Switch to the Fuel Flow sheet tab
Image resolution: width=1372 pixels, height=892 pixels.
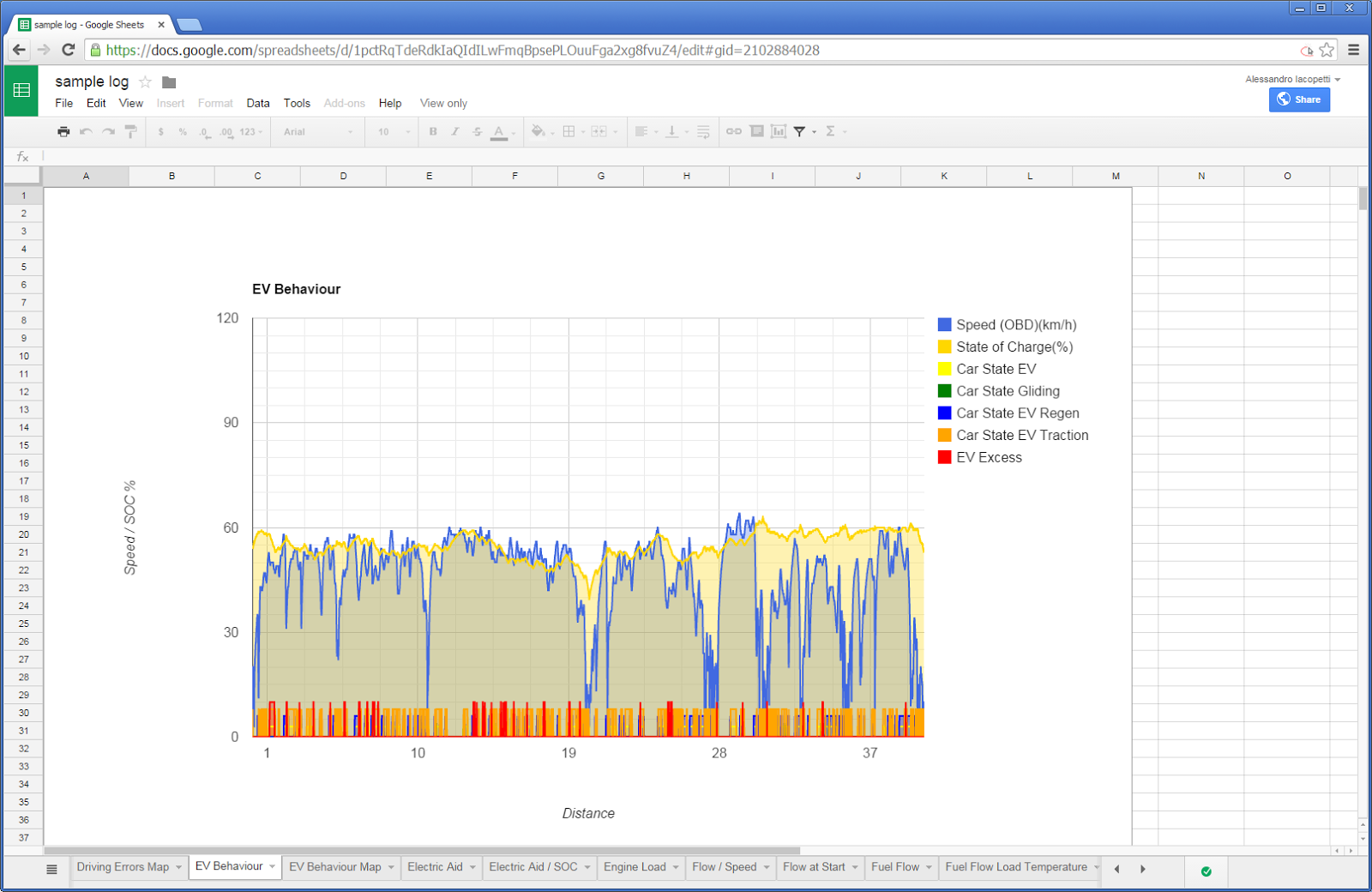[896, 867]
